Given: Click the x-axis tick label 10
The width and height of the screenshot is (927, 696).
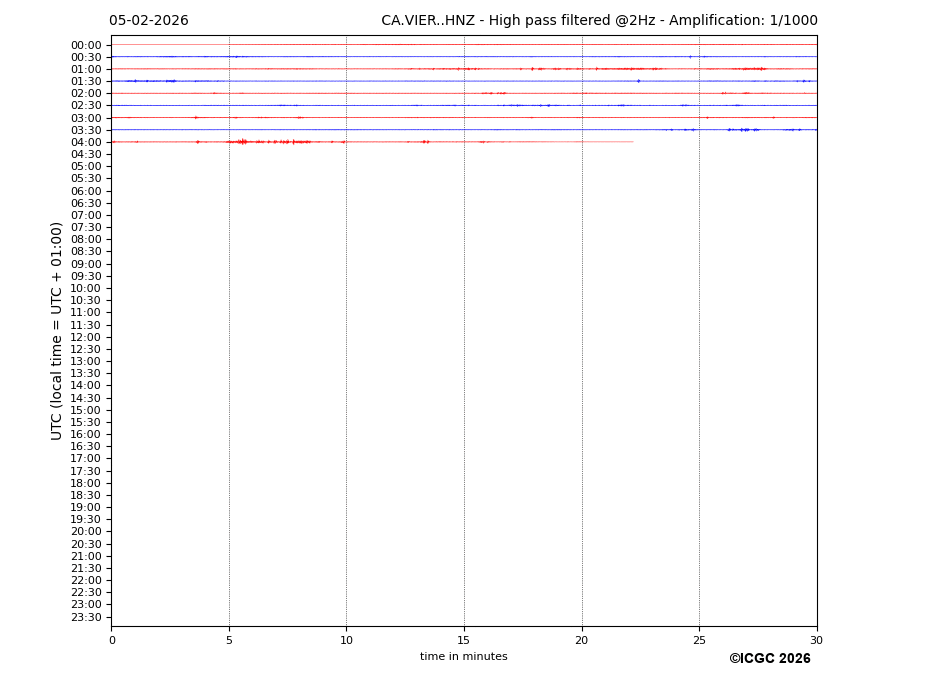Looking at the screenshot, I should point(346,640).
